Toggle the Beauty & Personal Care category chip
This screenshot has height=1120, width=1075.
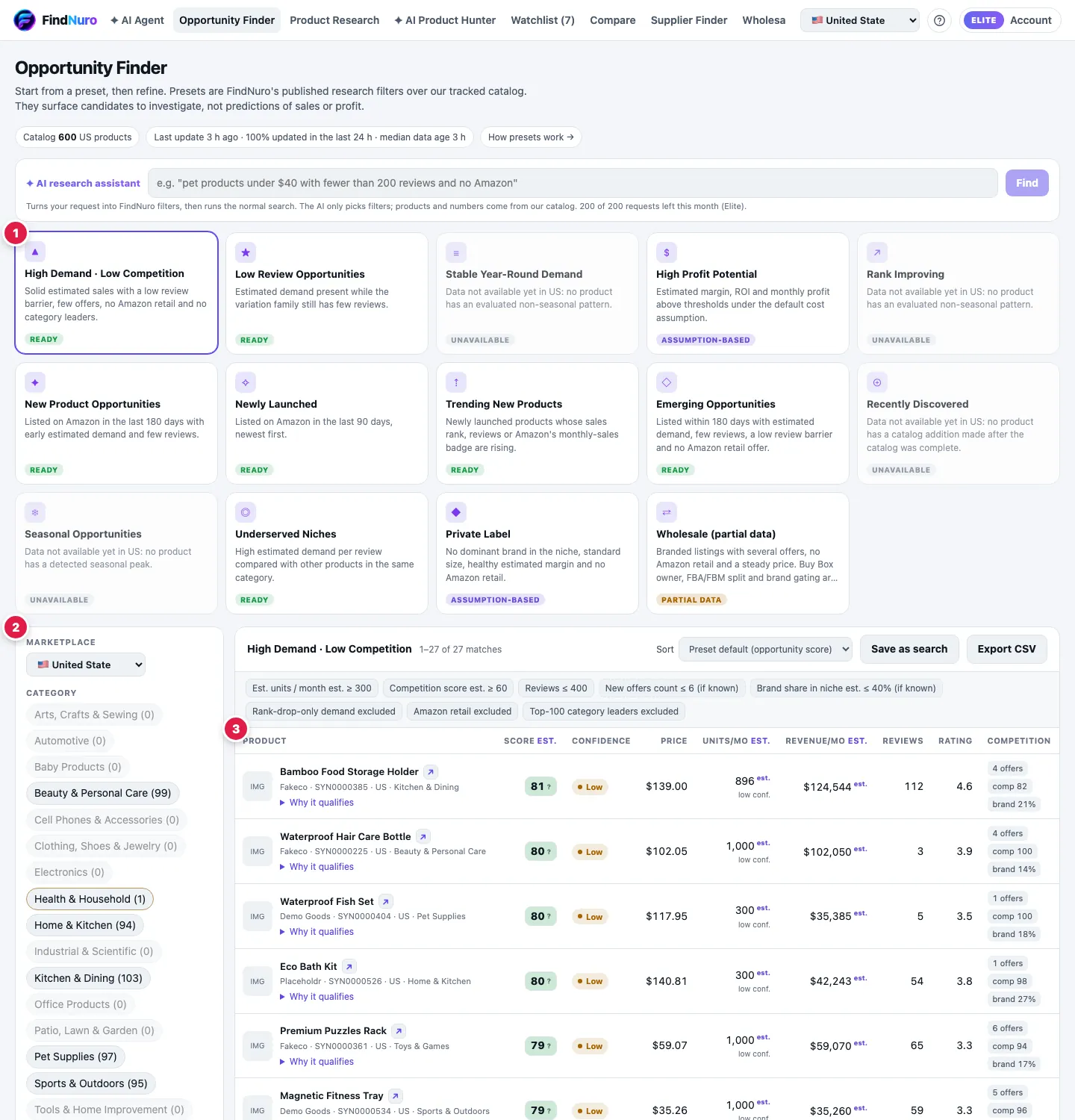coord(103,793)
